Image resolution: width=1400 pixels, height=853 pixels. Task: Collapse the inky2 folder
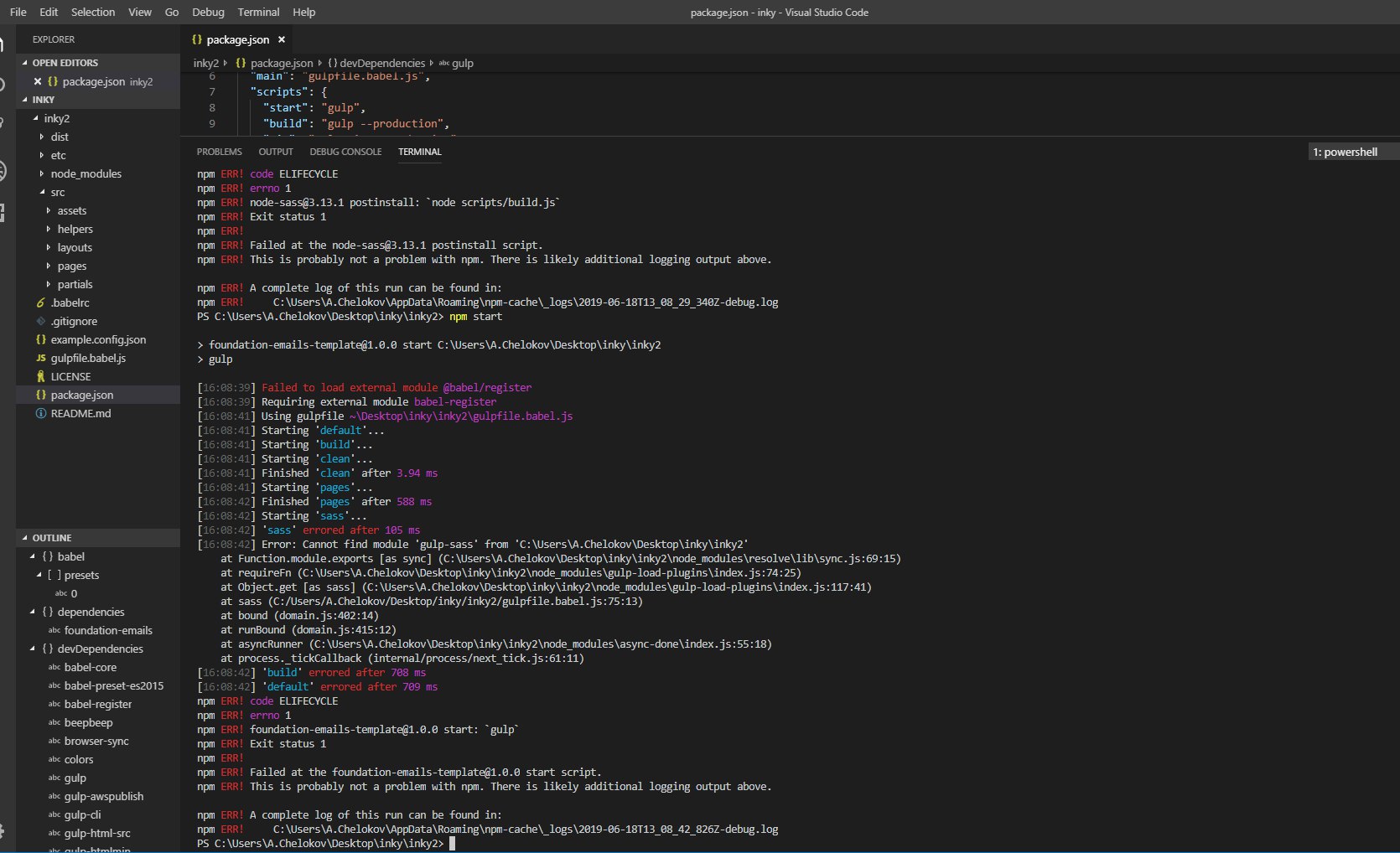[36, 118]
